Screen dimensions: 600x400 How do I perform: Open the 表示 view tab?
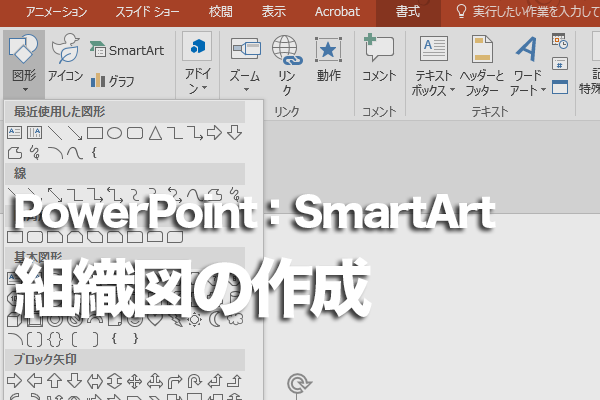[274, 12]
